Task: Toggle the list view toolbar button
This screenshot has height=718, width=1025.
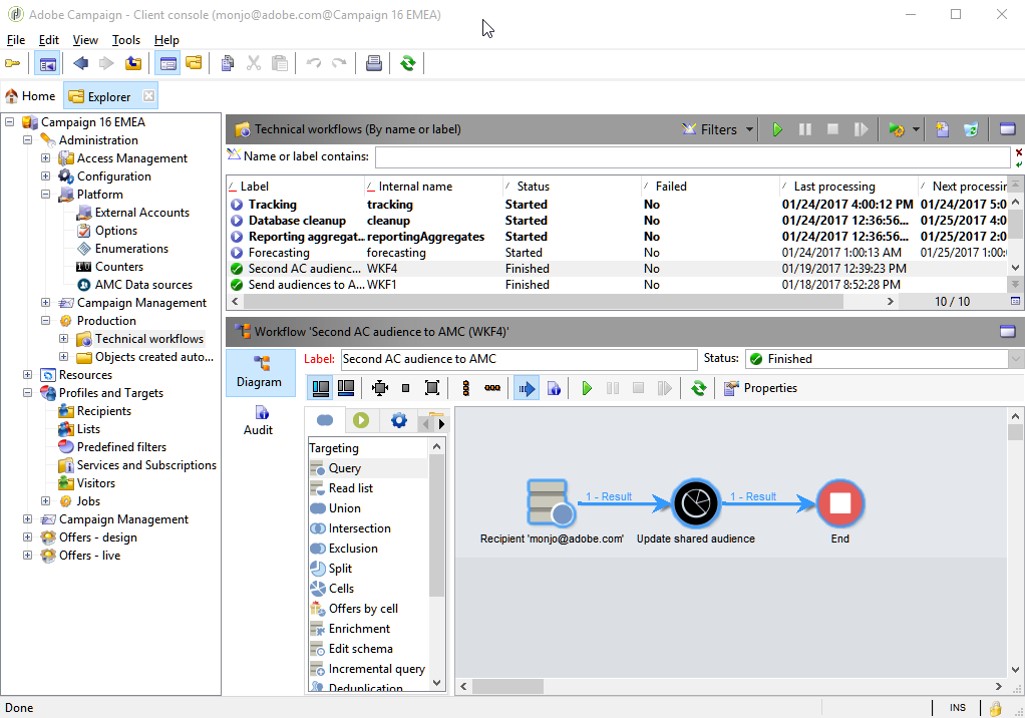Action: click(168, 63)
